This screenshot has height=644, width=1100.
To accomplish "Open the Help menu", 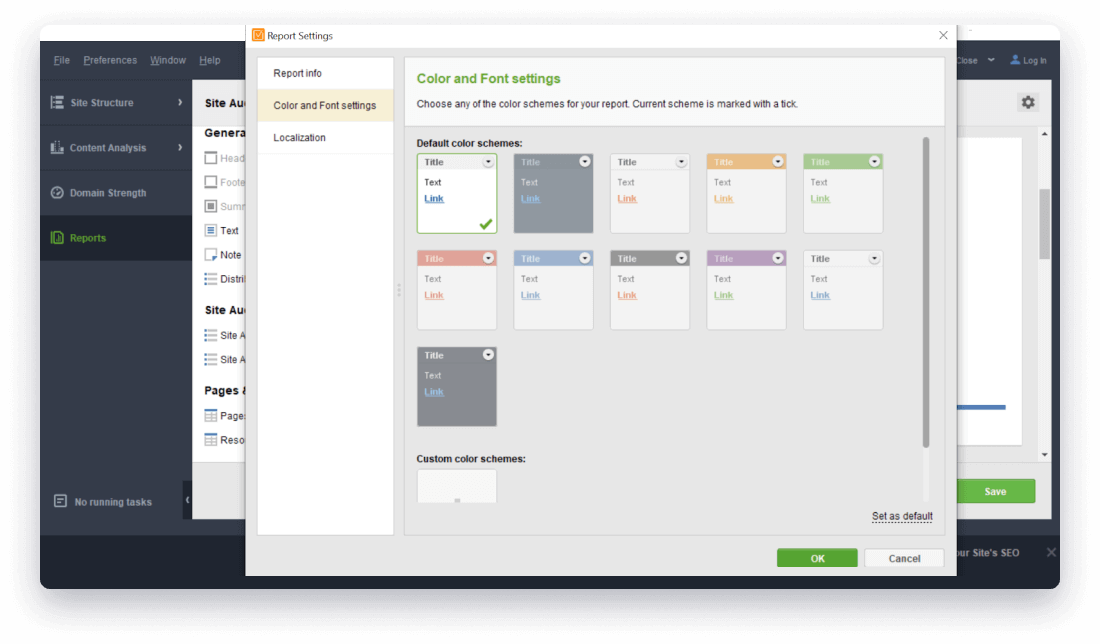I will [210, 60].
